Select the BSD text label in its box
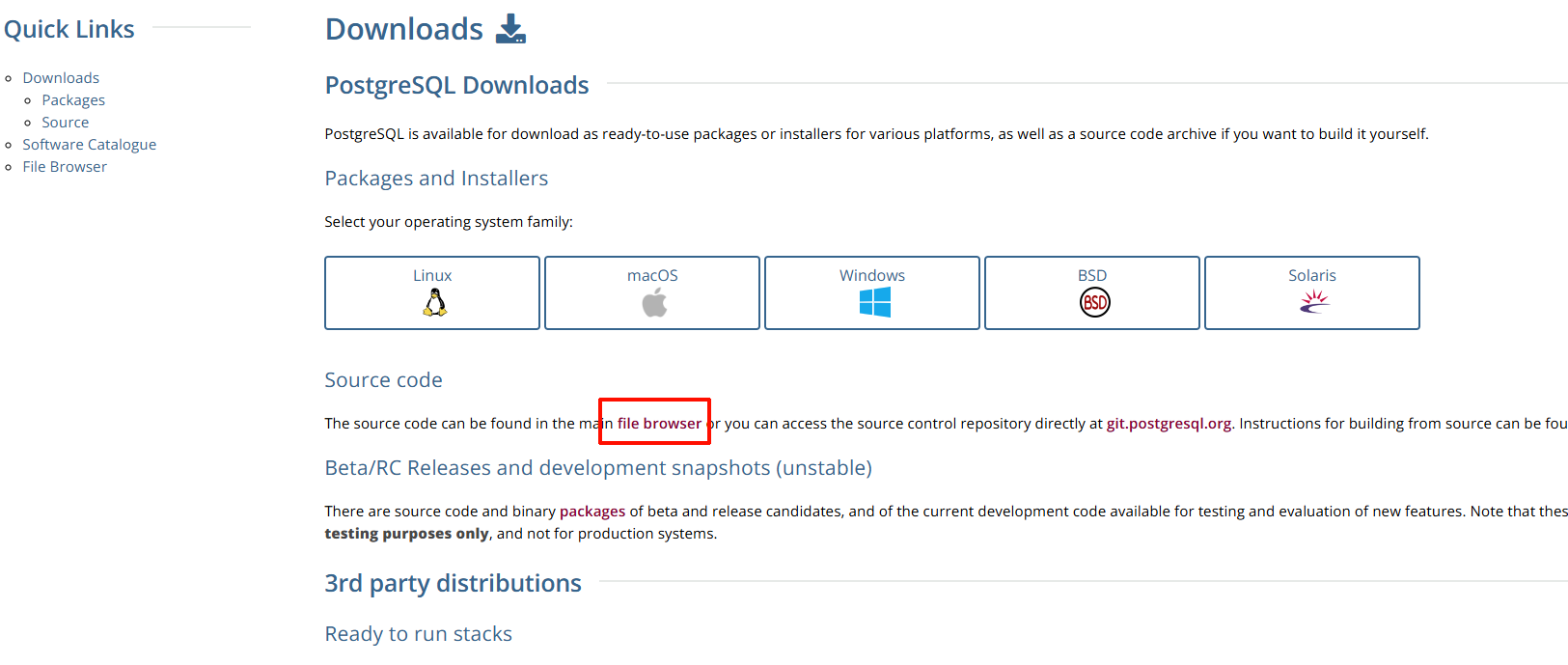The image size is (1568, 665). [x=1092, y=275]
